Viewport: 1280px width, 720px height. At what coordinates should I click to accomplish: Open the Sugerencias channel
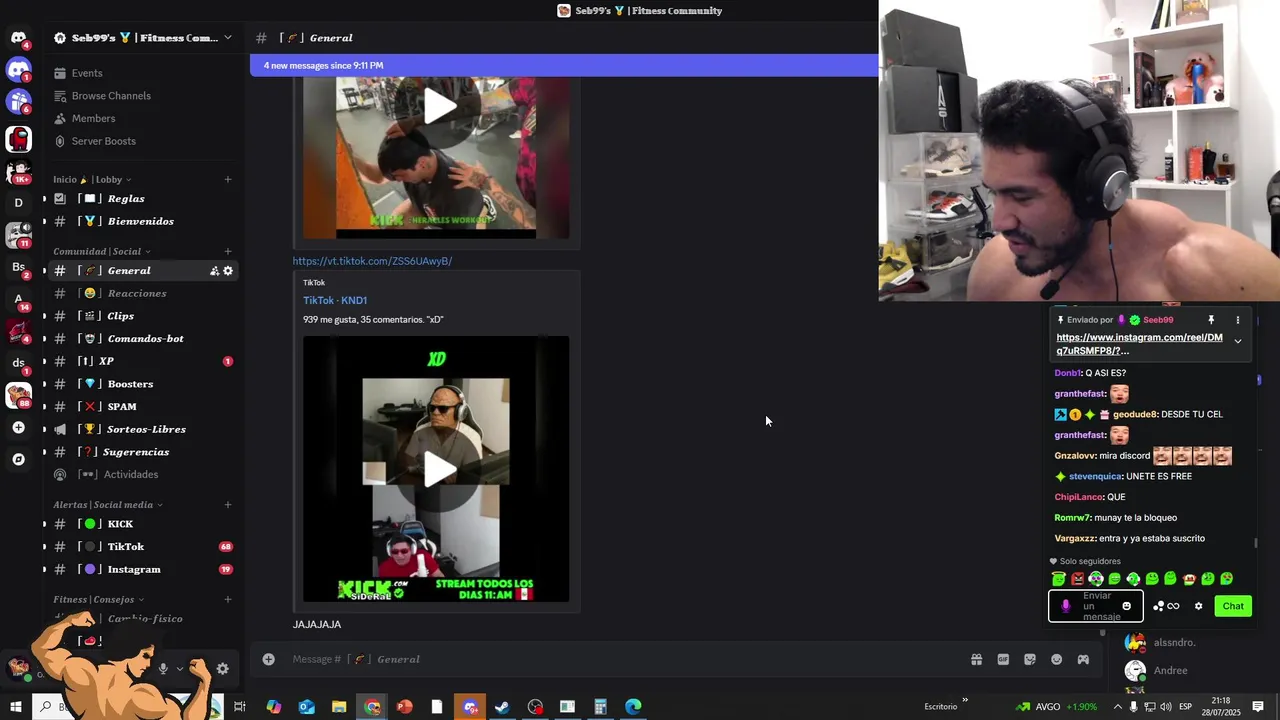click(143, 452)
